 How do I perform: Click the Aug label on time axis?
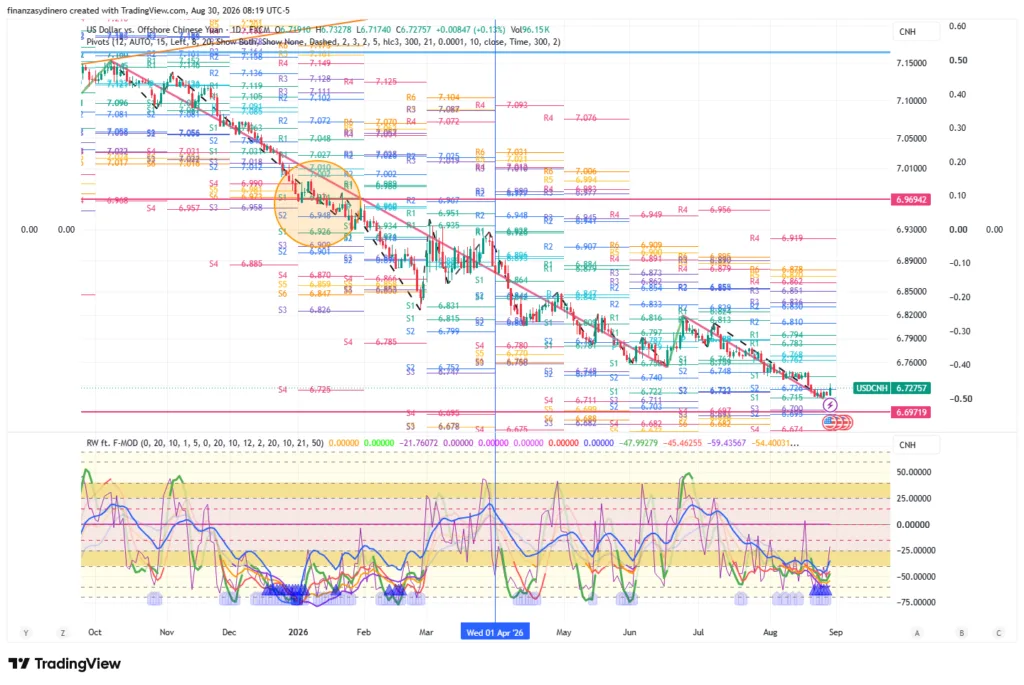[770, 632]
